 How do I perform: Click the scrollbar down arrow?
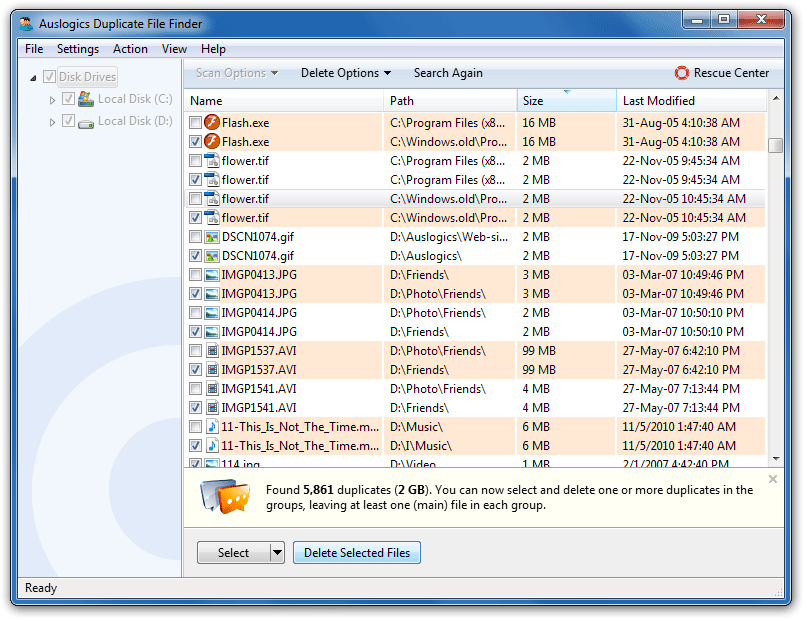(776, 458)
